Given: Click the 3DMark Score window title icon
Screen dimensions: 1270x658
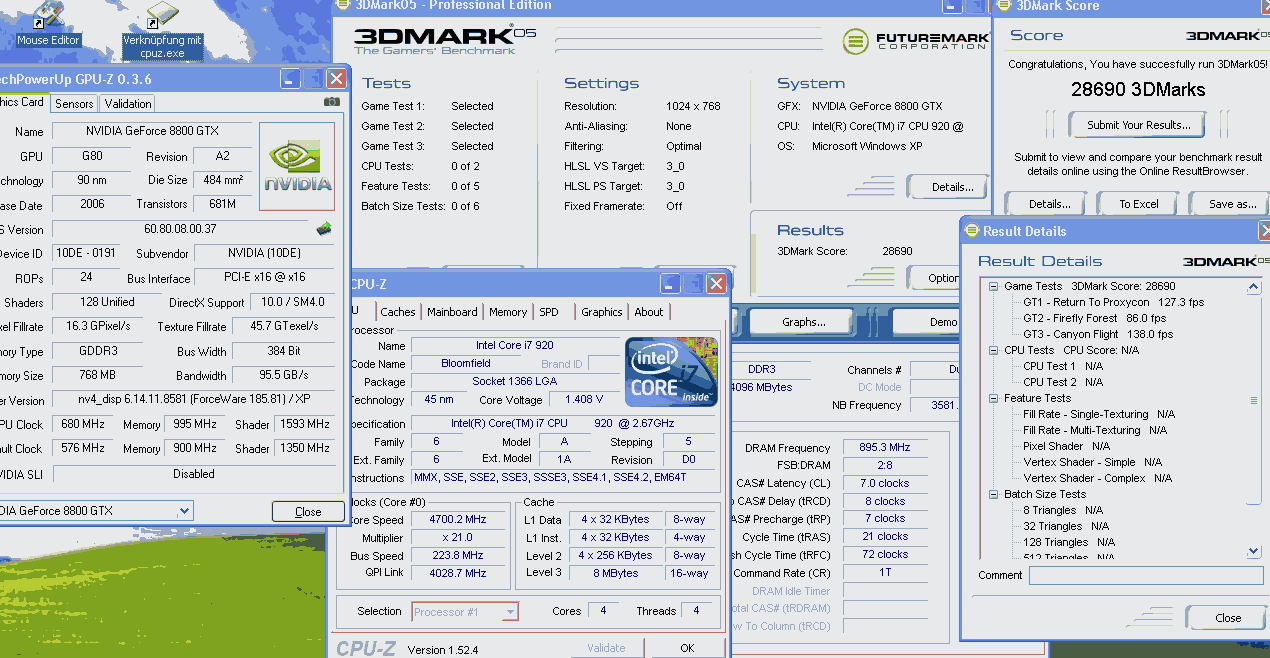Looking at the screenshot, I should pyautogui.click(x=1002, y=6).
